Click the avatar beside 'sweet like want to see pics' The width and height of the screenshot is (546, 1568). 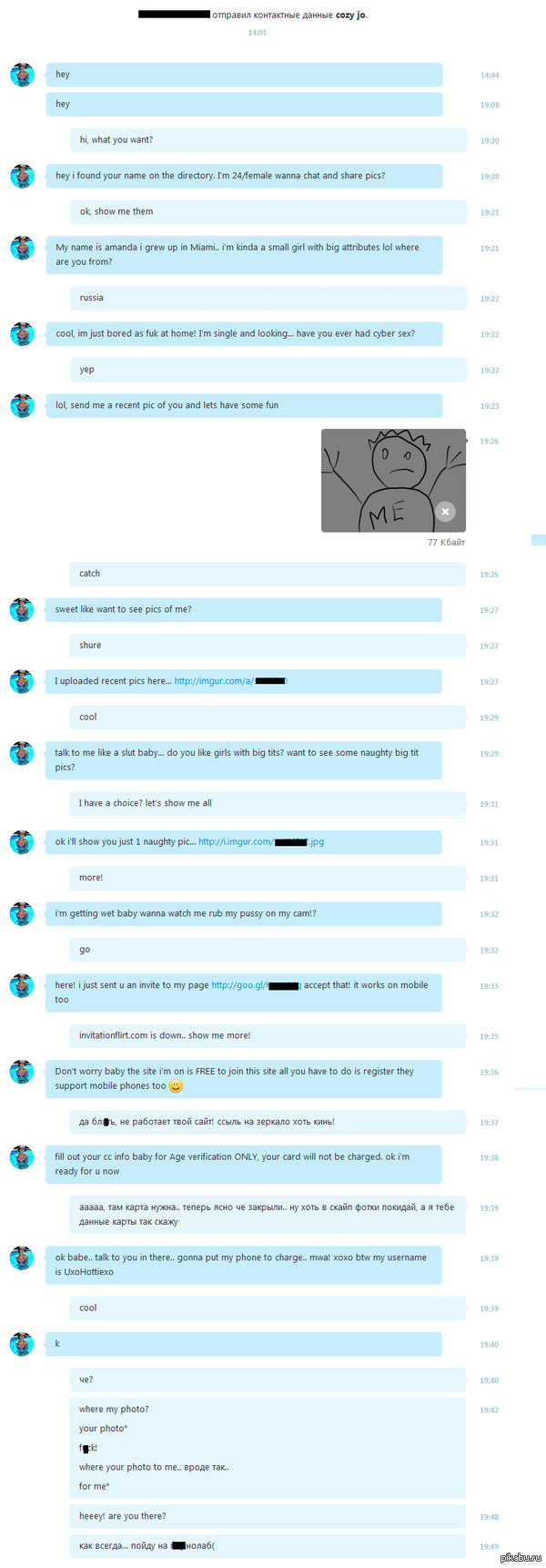coord(22,610)
